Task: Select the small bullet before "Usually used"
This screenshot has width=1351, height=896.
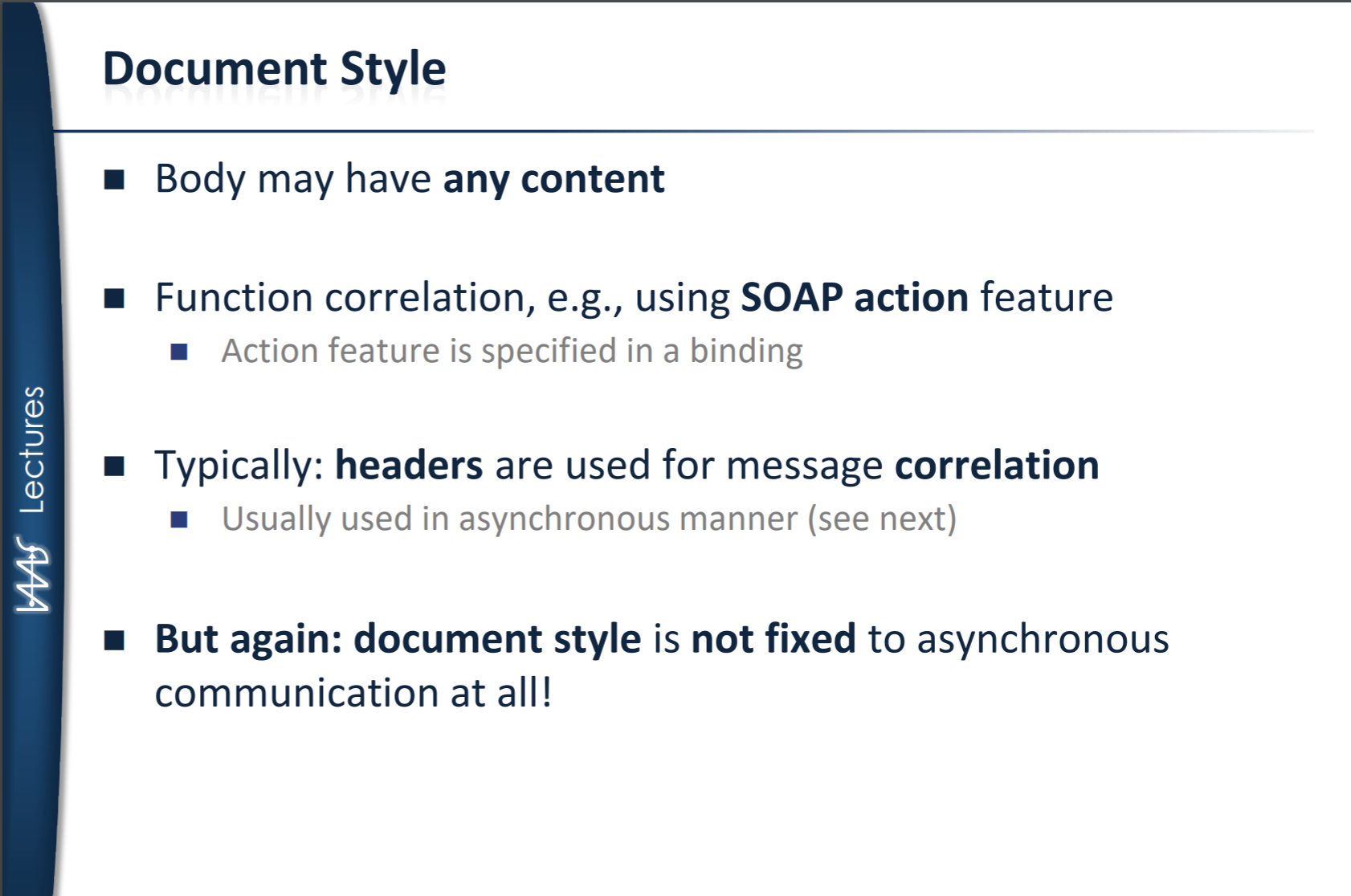Action: (179, 519)
